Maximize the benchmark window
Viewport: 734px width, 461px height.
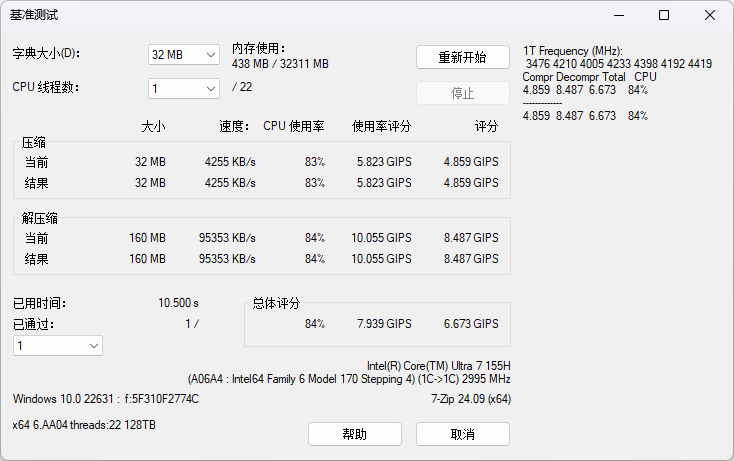[x=664, y=15]
